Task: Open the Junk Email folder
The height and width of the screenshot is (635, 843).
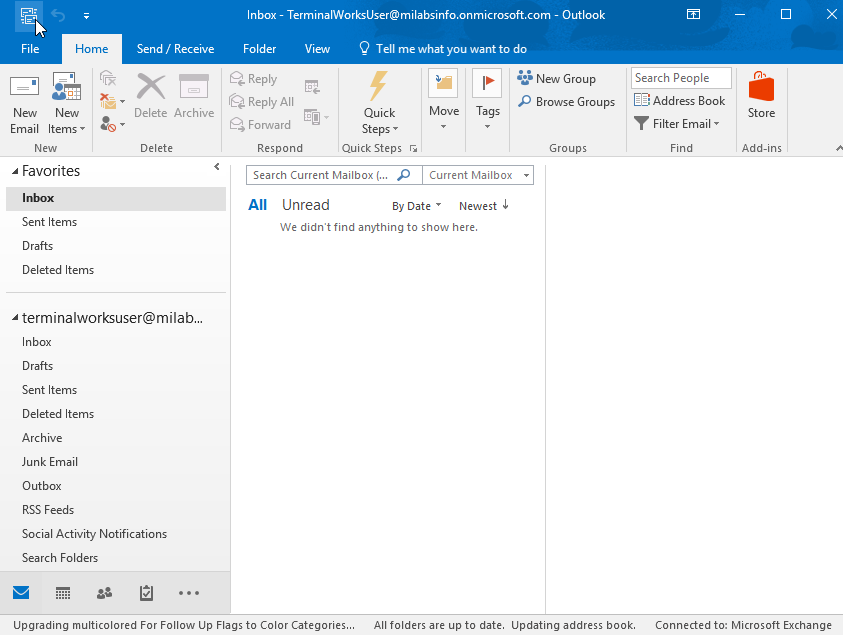Action: coord(116,462)
